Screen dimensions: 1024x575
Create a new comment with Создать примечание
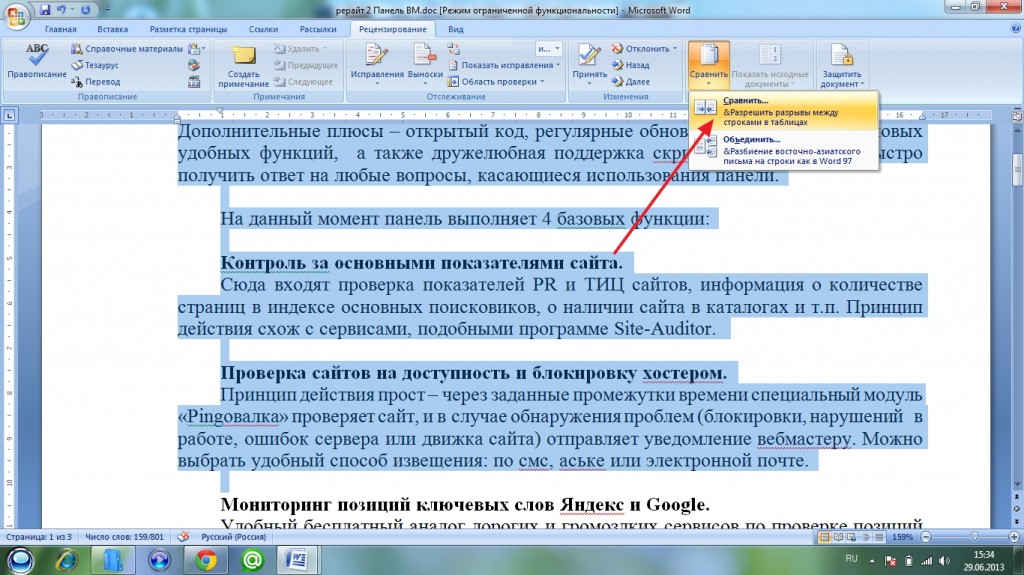[x=243, y=65]
